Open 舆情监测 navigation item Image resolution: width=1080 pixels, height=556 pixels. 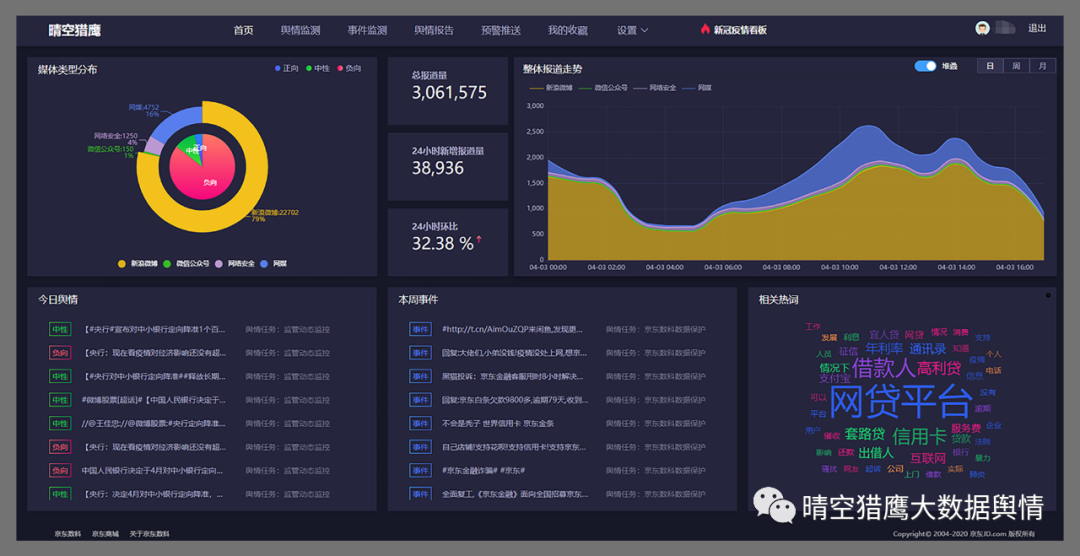(x=300, y=30)
